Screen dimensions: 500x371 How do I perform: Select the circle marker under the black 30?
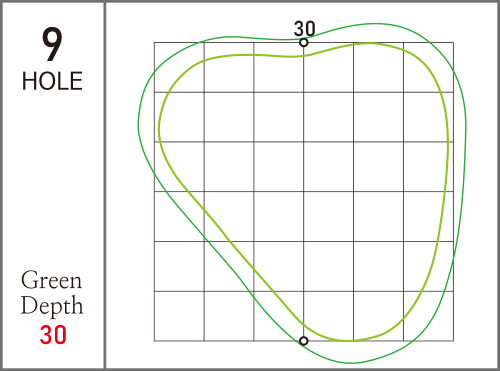pyautogui.click(x=304, y=43)
